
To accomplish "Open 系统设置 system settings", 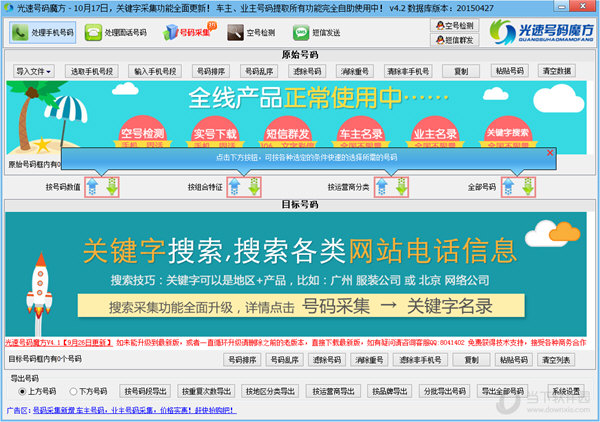I will (566, 391).
